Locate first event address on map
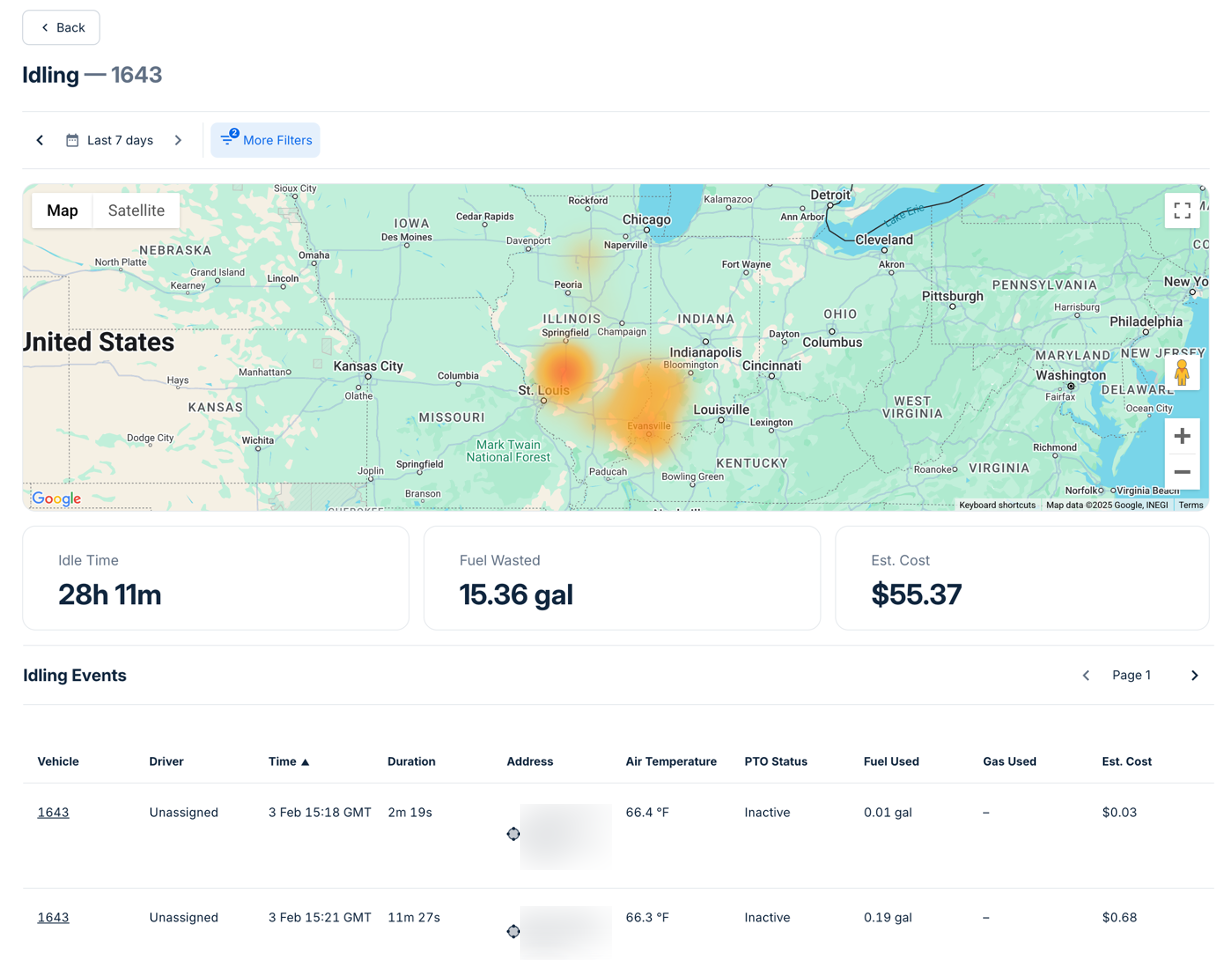Image resolution: width=1232 pixels, height=972 pixels. pyautogui.click(x=513, y=834)
